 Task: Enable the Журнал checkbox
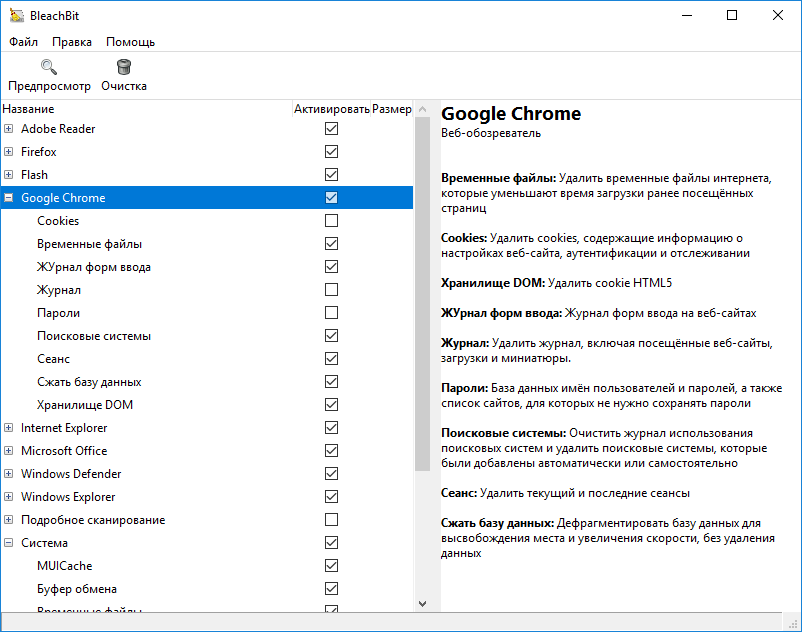click(x=331, y=290)
